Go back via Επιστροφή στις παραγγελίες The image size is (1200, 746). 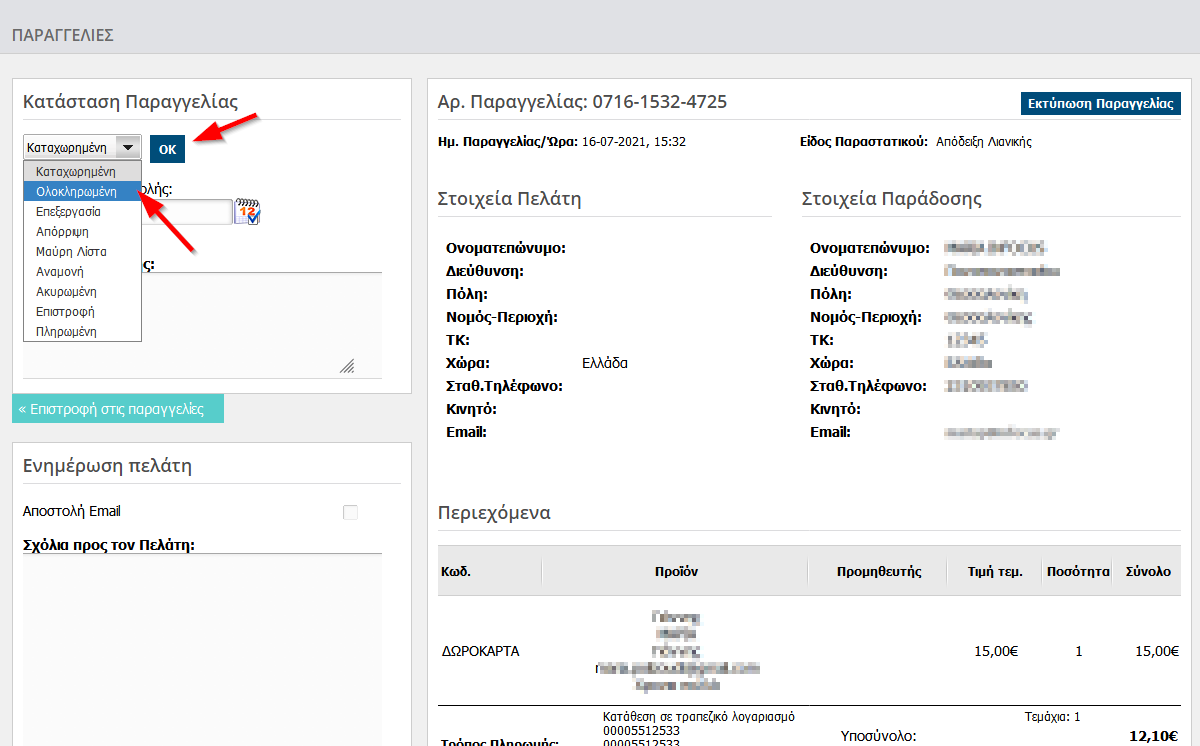[x=118, y=409]
